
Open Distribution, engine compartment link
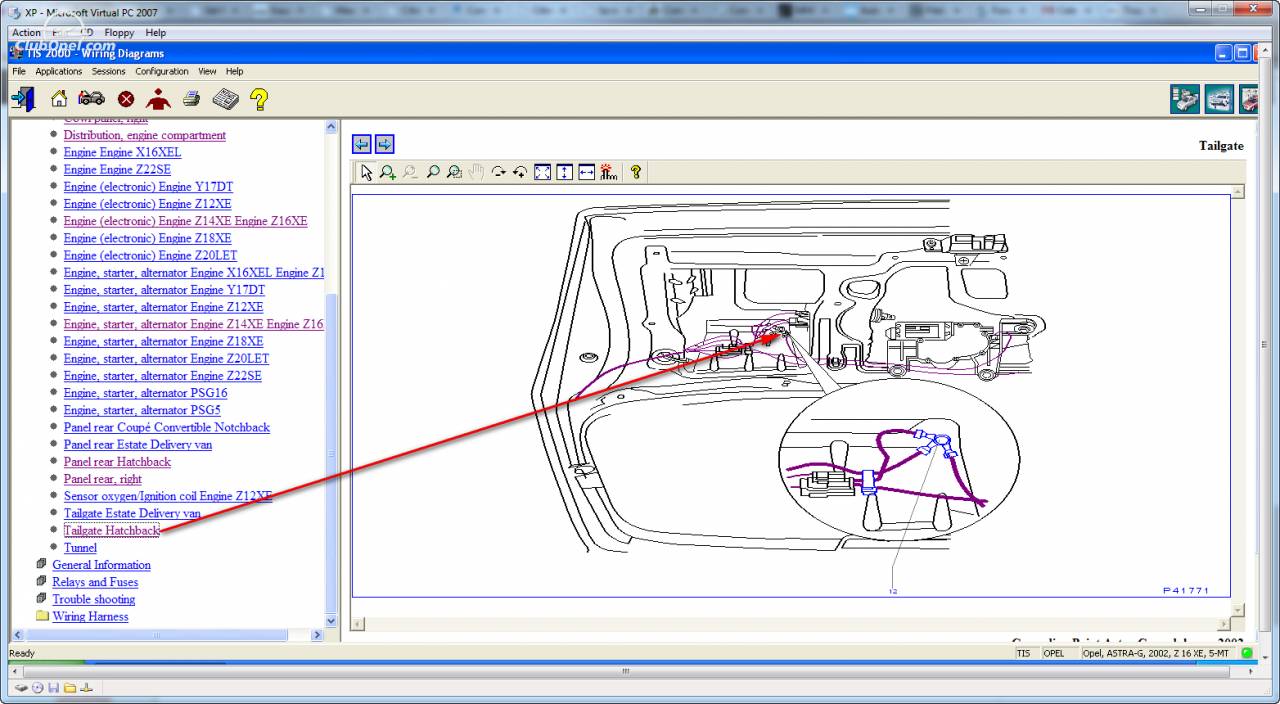pos(145,135)
